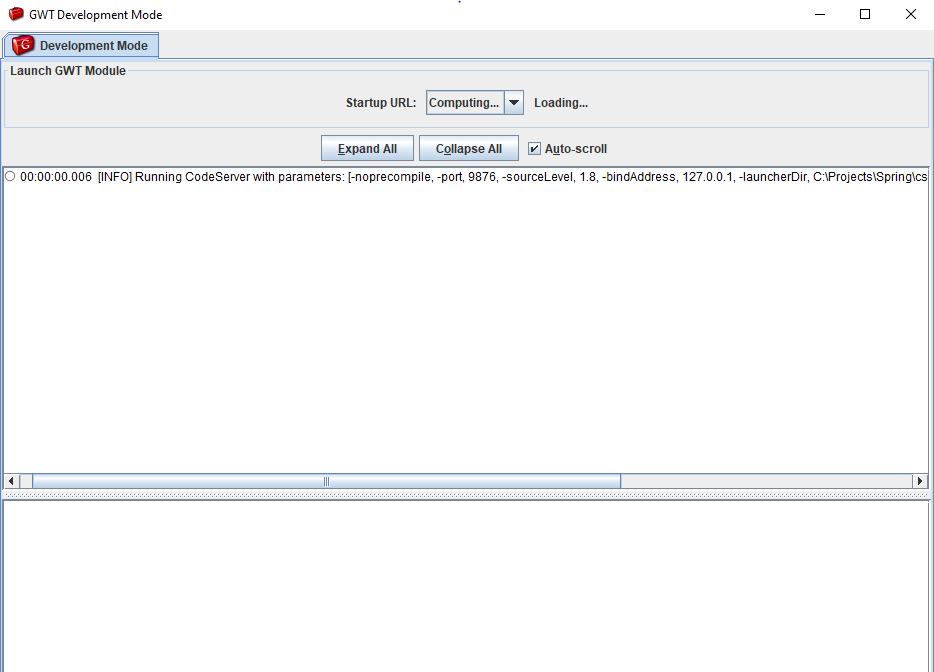Maximize the GWT Development Mode window
The height and width of the screenshot is (672, 934).
click(x=865, y=15)
